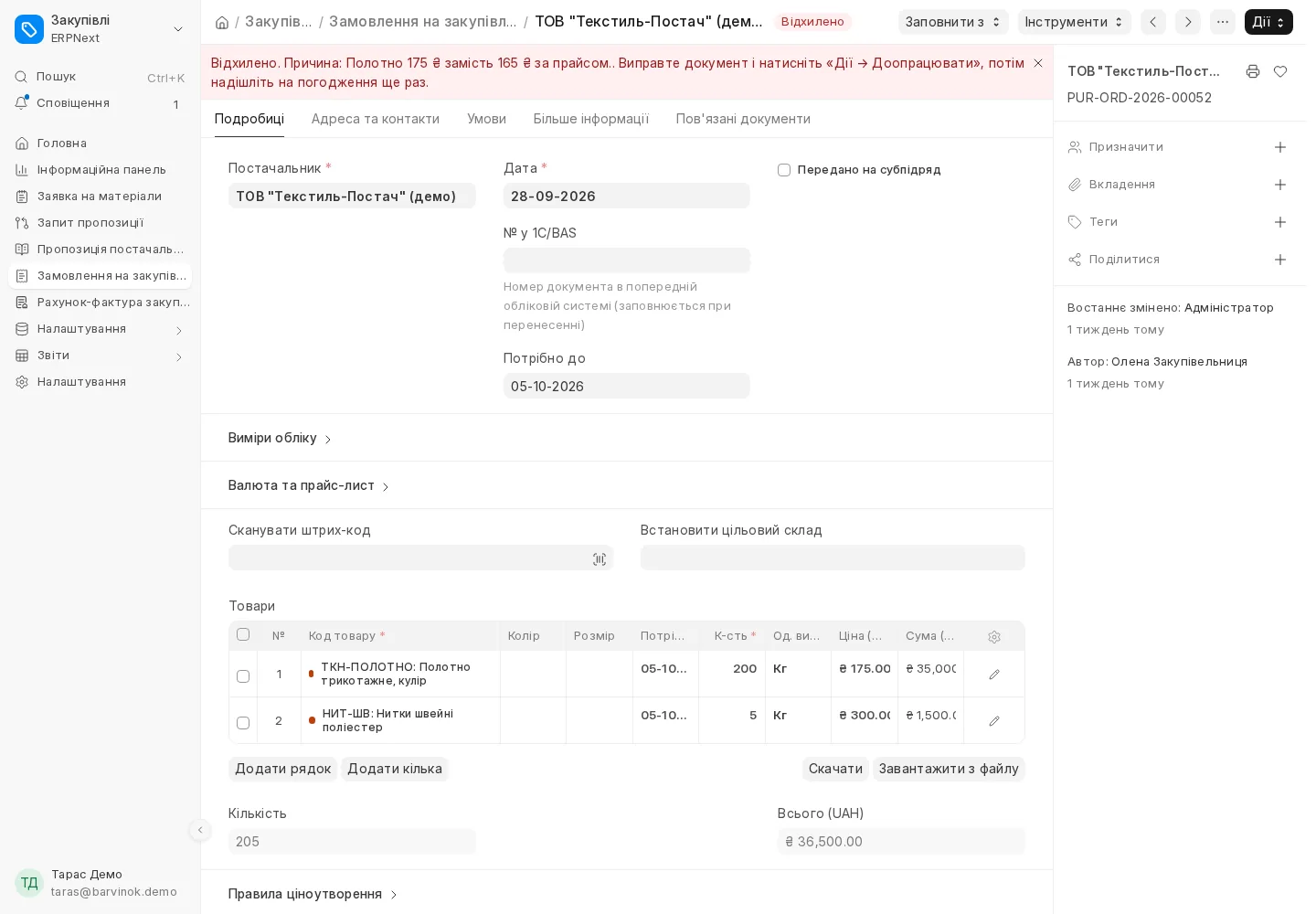Edit row 1 ТКН-ПОЛОТНО with pencil icon
Screen dimensions: 1316x914
click(994, 675)
